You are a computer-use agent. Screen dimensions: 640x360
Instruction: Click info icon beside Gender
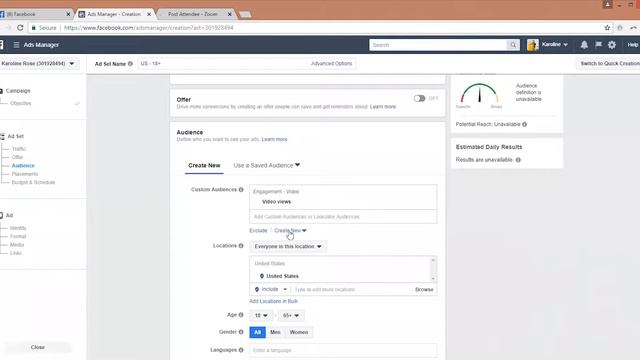241,332
